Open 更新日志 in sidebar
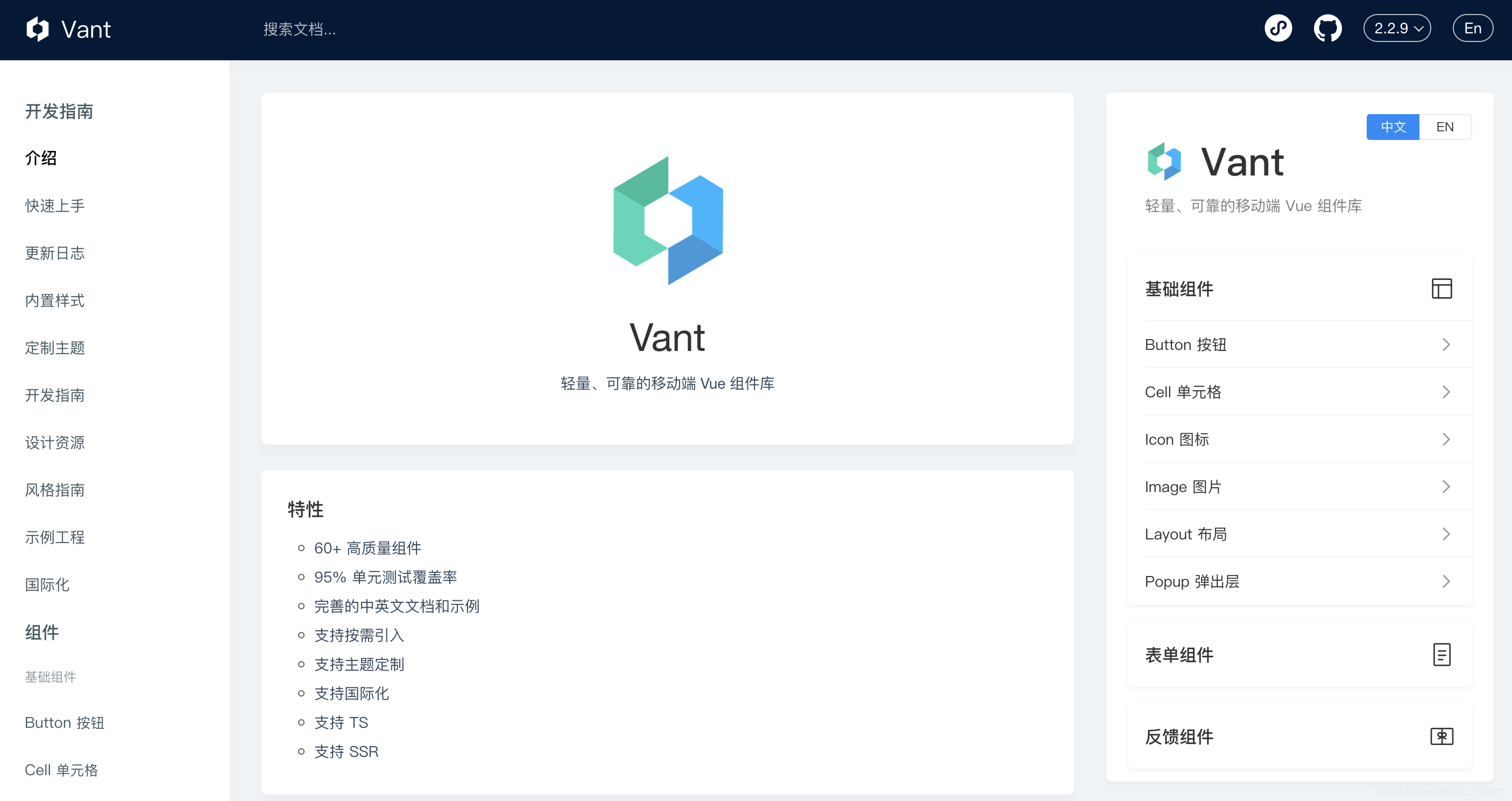The width and height of the screenshot is (1512, 801). click(54, 253)
